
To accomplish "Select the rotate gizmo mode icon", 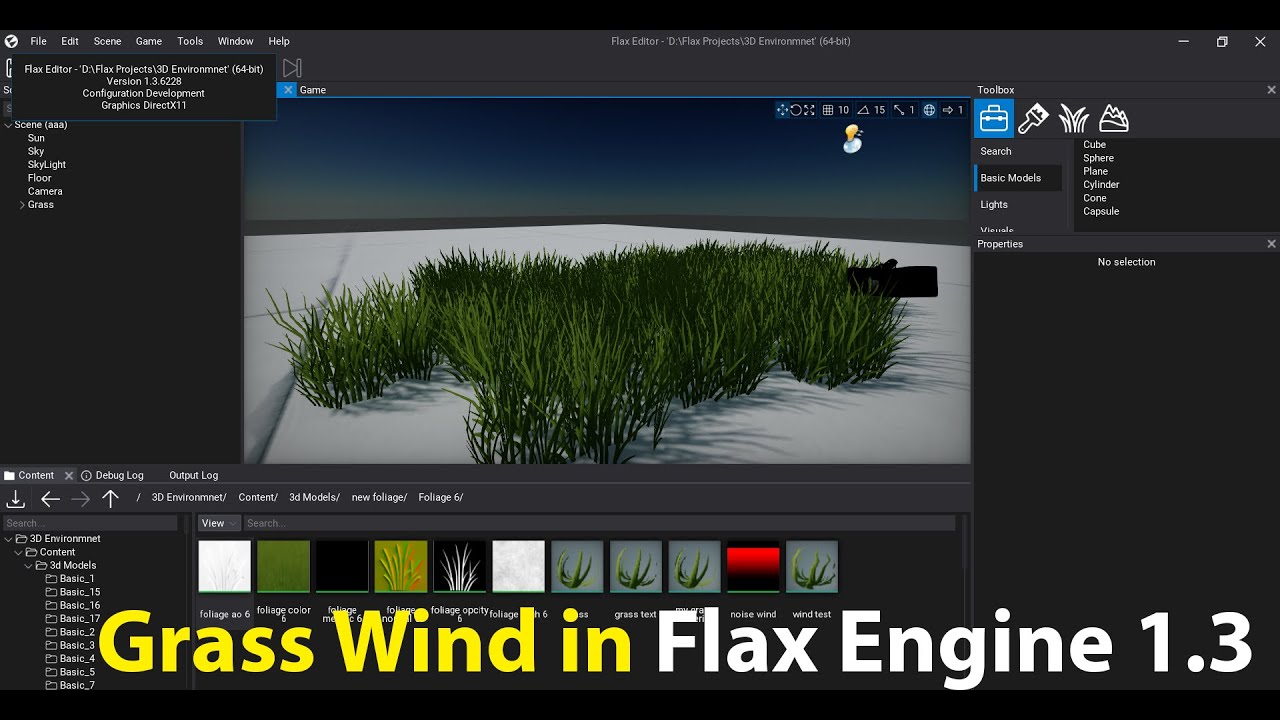I will click(796, 110).
